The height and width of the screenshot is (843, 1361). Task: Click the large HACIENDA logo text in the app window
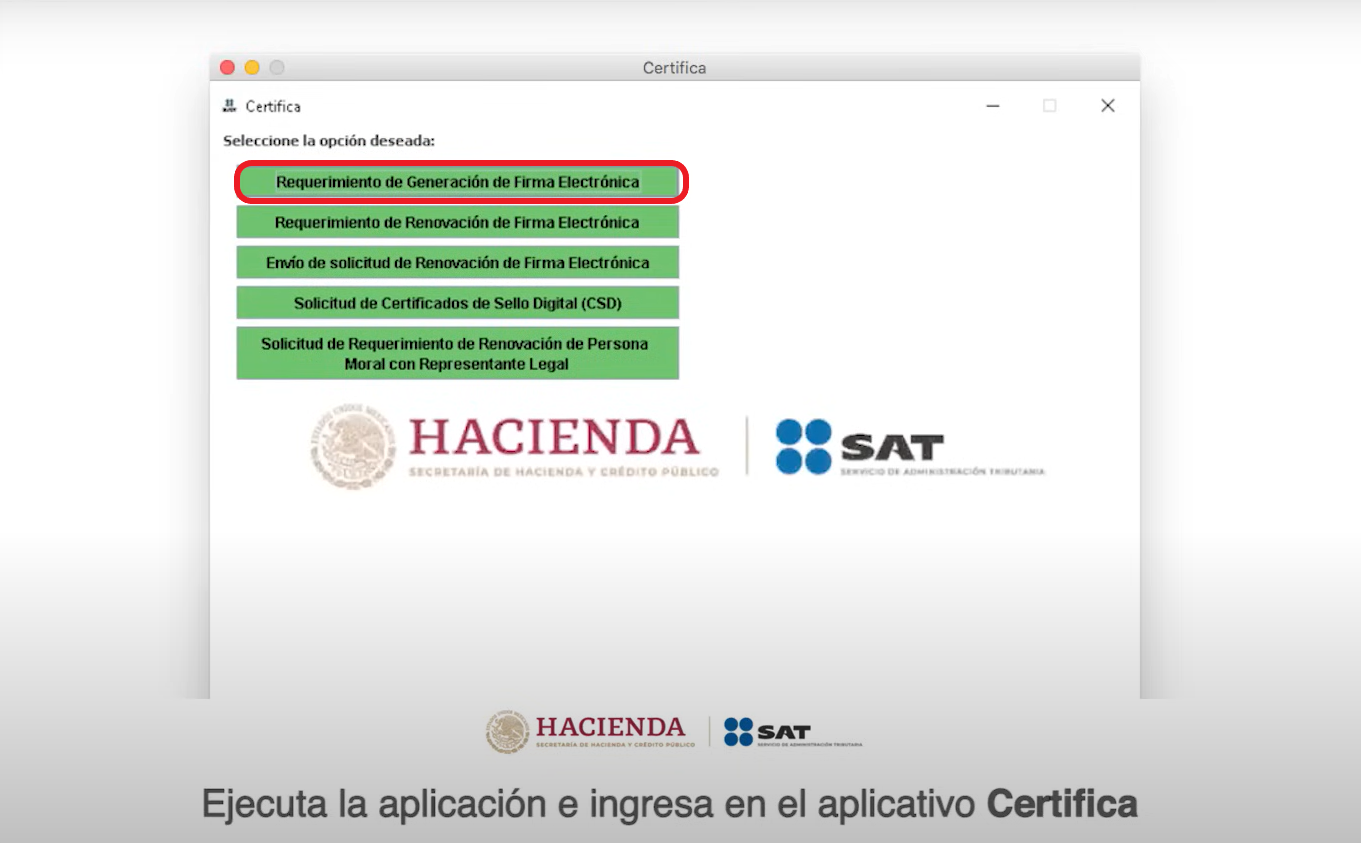tap(554, 438)
